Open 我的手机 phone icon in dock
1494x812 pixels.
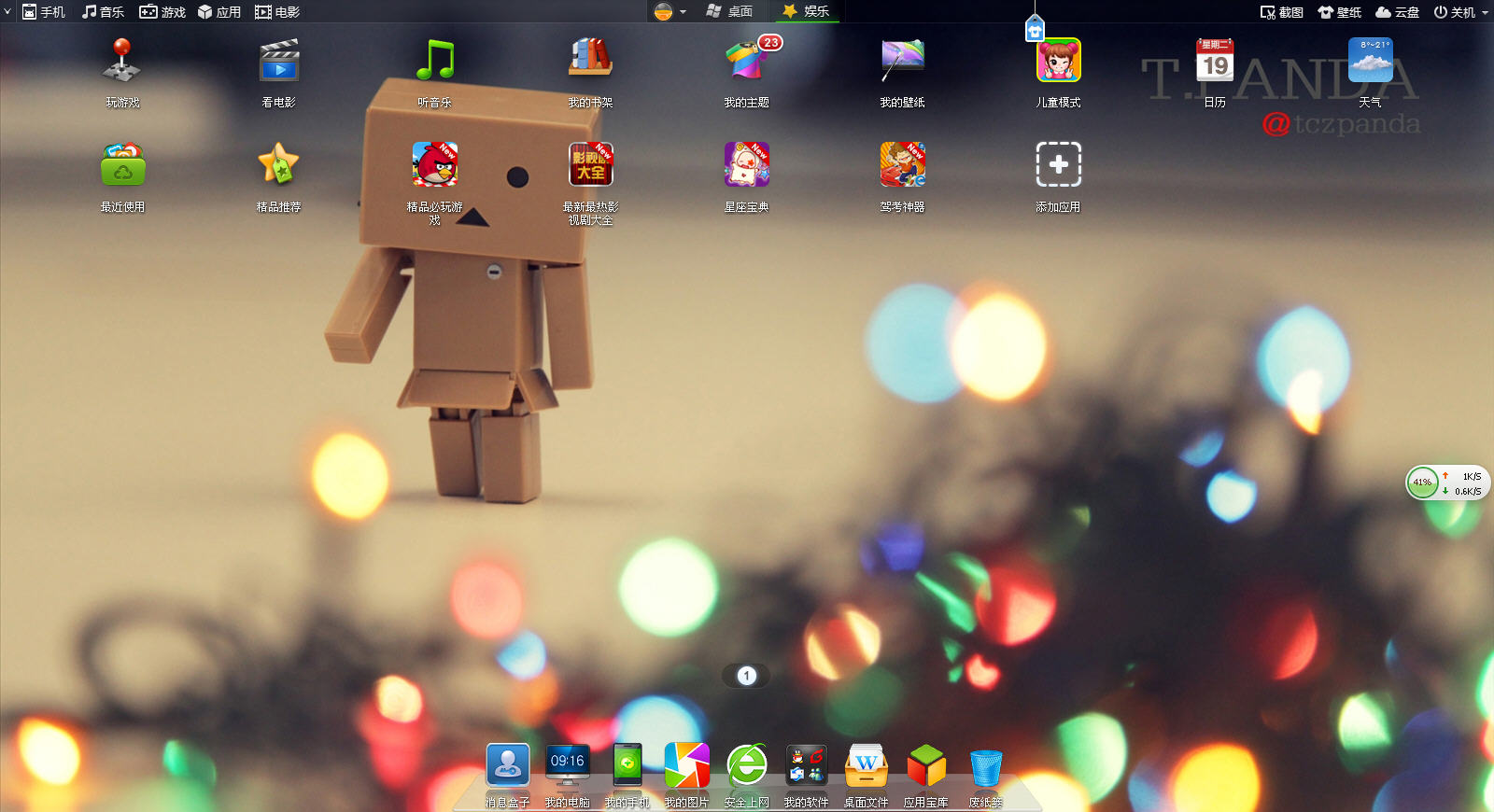(627, 766)
